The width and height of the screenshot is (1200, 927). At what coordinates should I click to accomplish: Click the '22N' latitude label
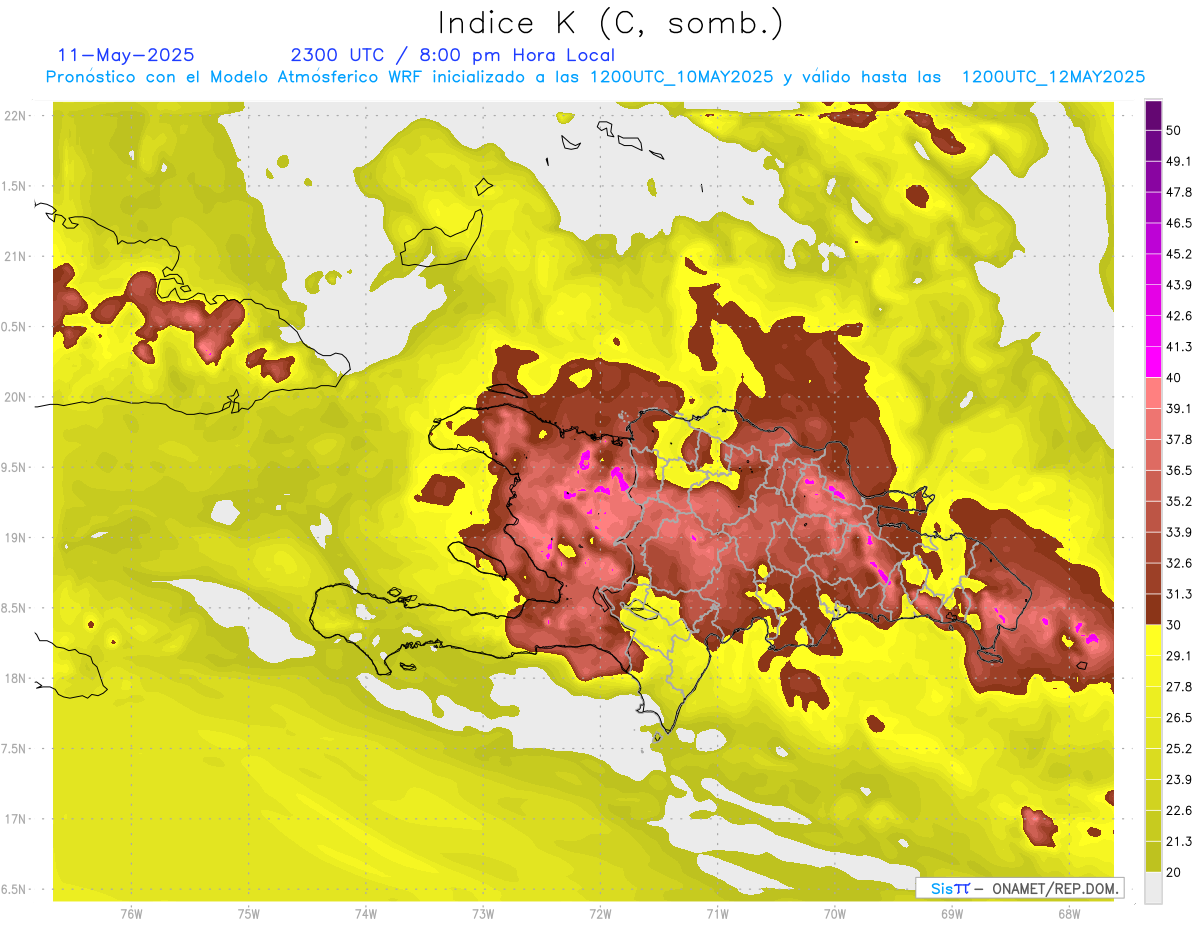16,116
